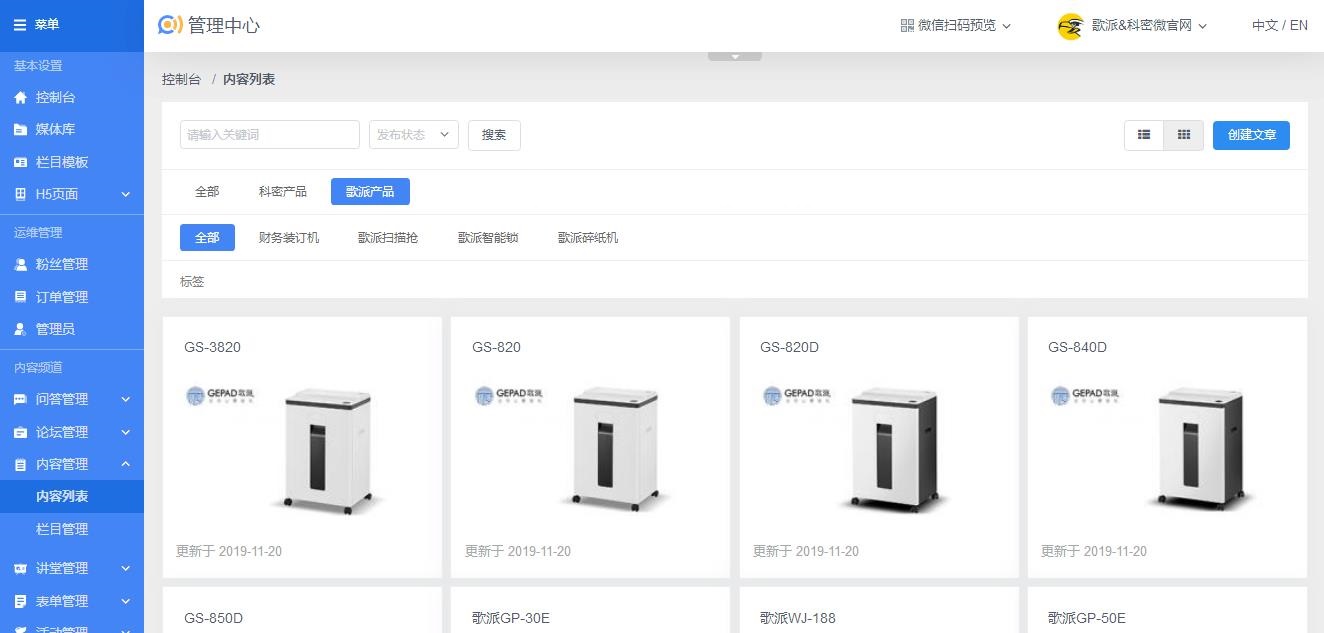Click the person icon next to 管理员
This screenshot has height=633, width=1324.
coord(20,329)
